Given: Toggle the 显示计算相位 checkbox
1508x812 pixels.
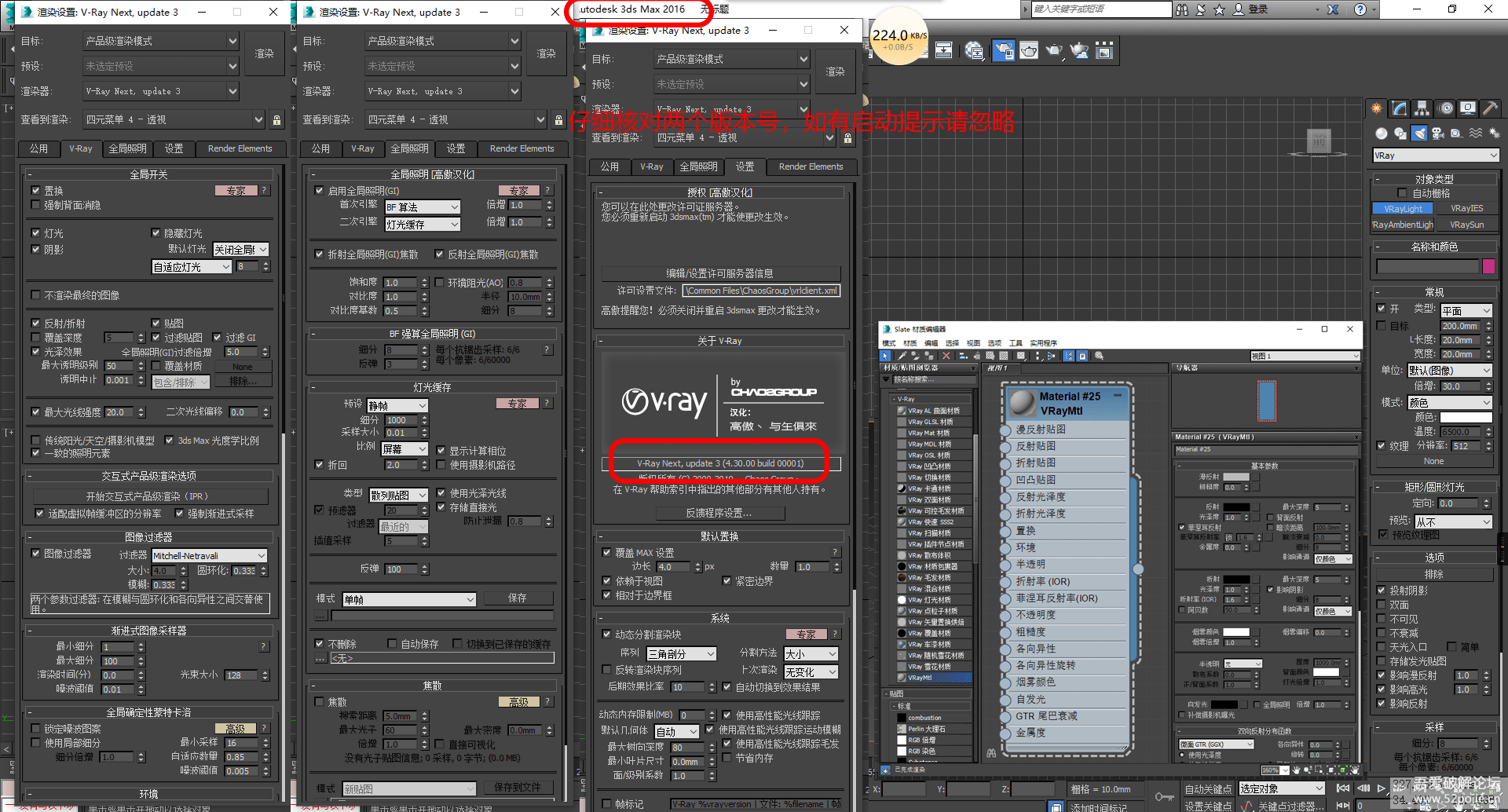Looking at the screenshot, I should coord(441,451).
